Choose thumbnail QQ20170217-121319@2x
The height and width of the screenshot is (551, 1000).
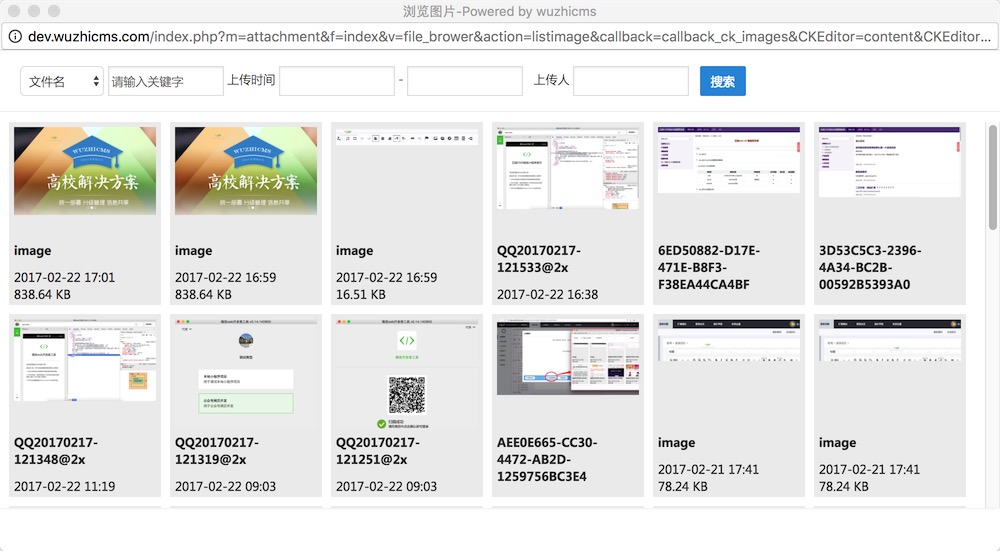[x=246, y=362]
